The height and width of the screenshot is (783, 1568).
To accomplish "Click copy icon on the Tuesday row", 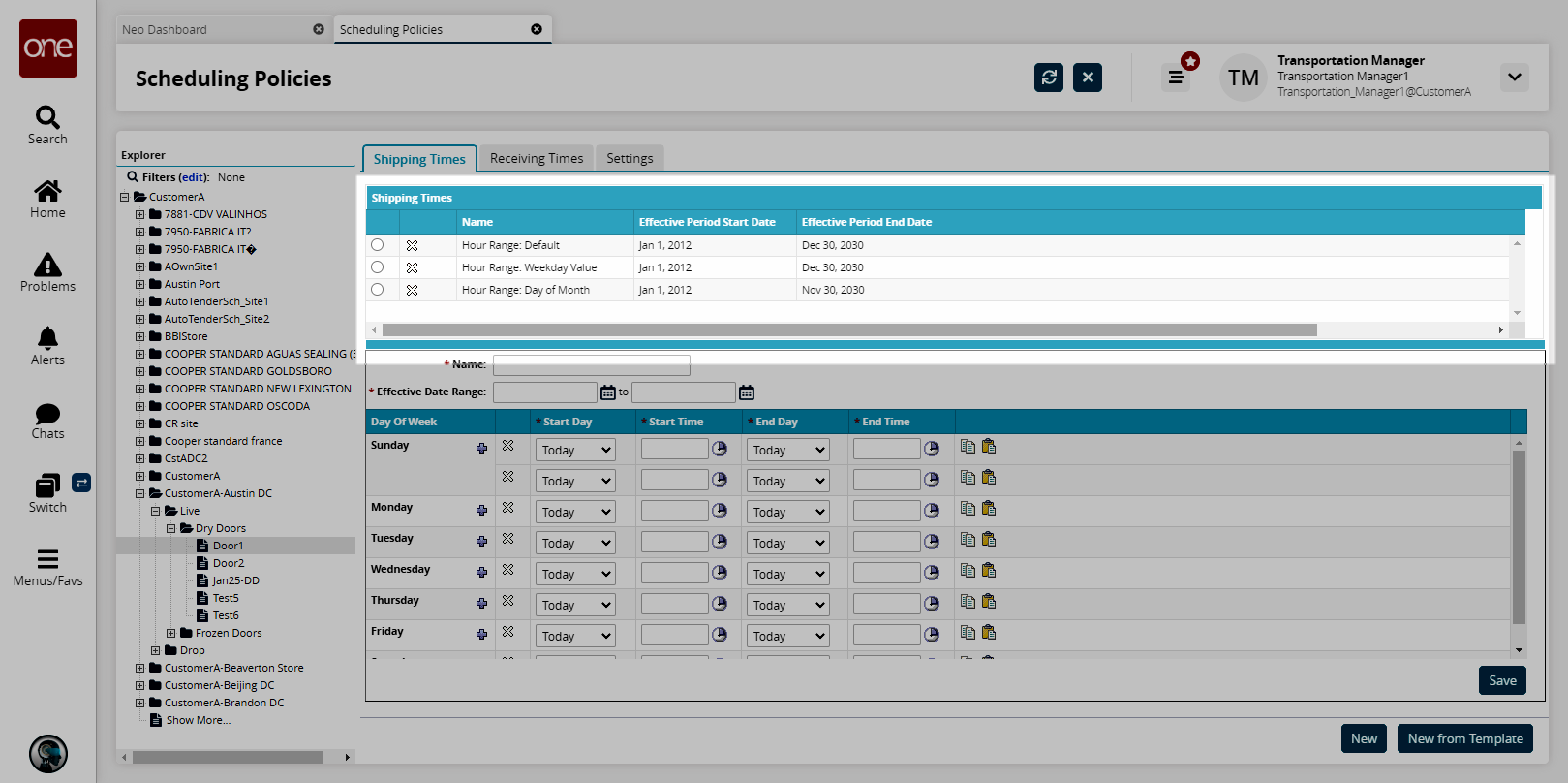I will [x=968, y=540].
